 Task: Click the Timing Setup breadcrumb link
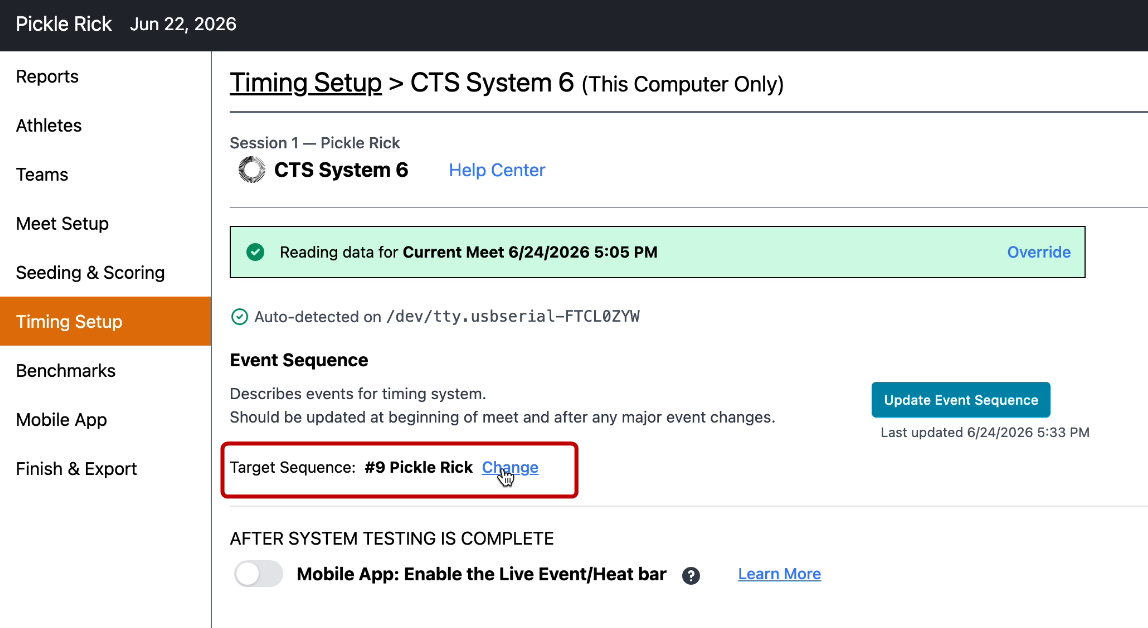click(305, 83)
